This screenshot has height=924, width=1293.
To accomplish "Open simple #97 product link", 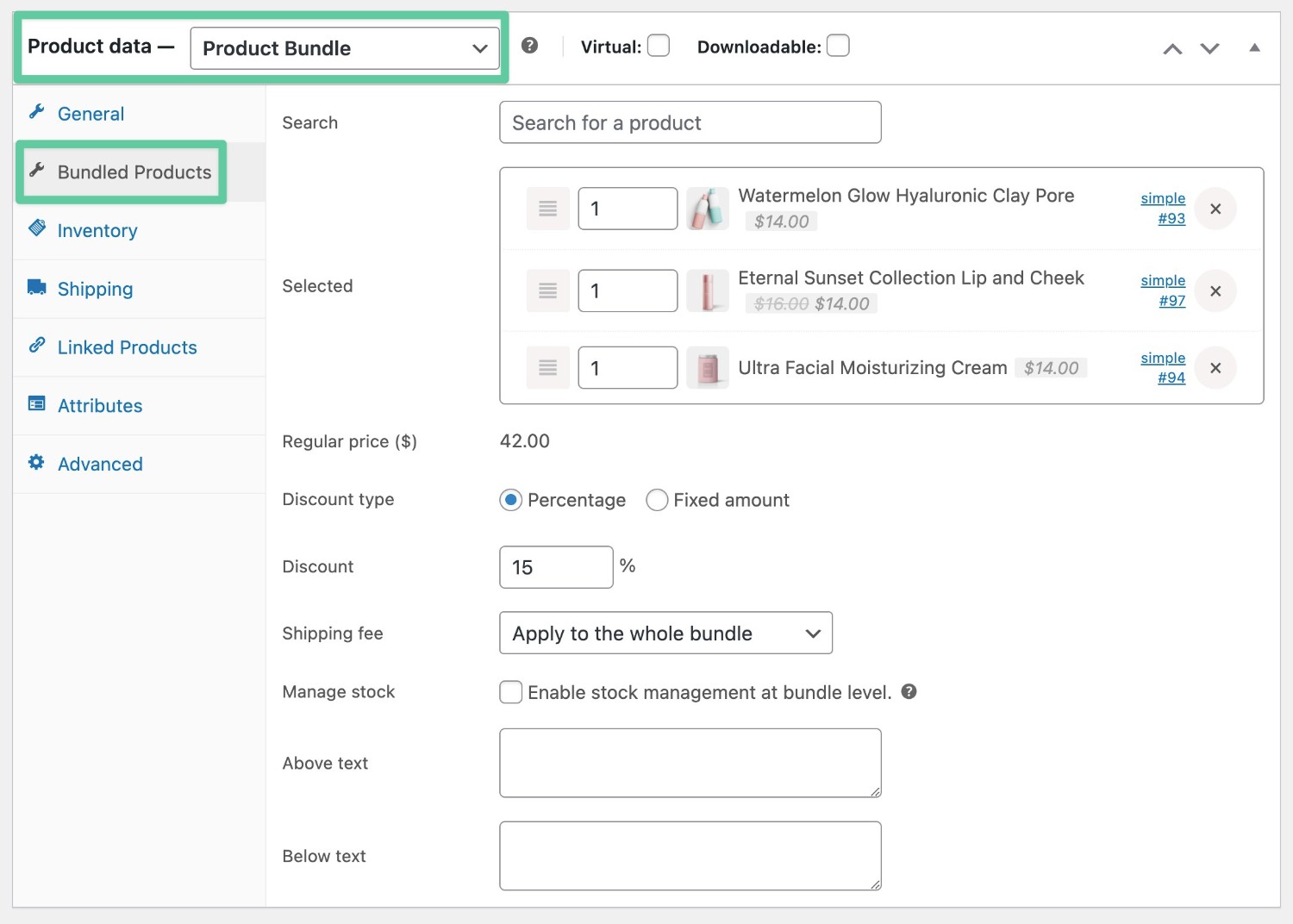I will click(x=1163, y=290).
